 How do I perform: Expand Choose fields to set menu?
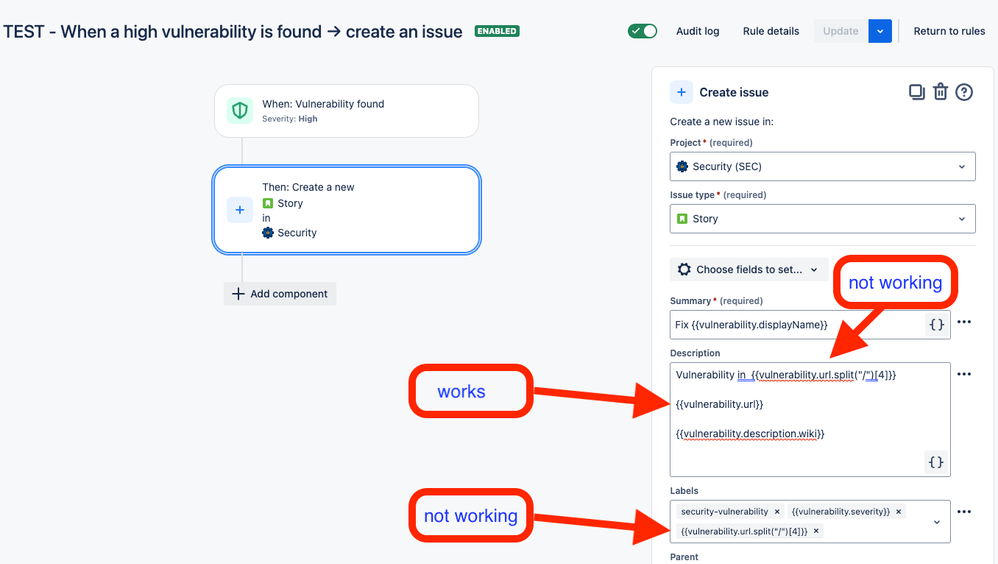748,269
